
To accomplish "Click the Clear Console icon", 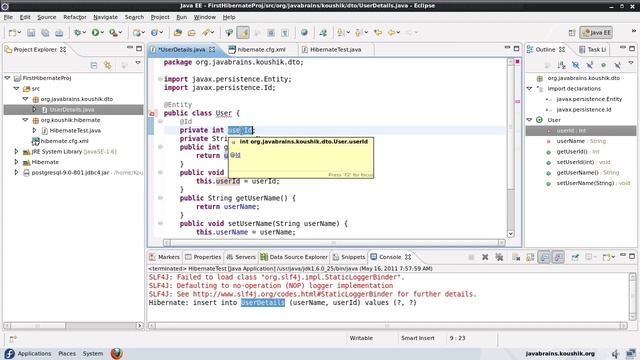I will pos(516,257).
